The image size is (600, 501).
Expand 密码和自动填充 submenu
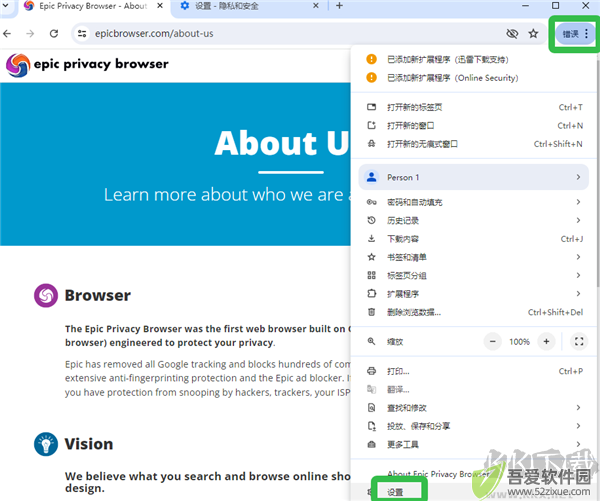pyautogui.click(x=473, y=202)
